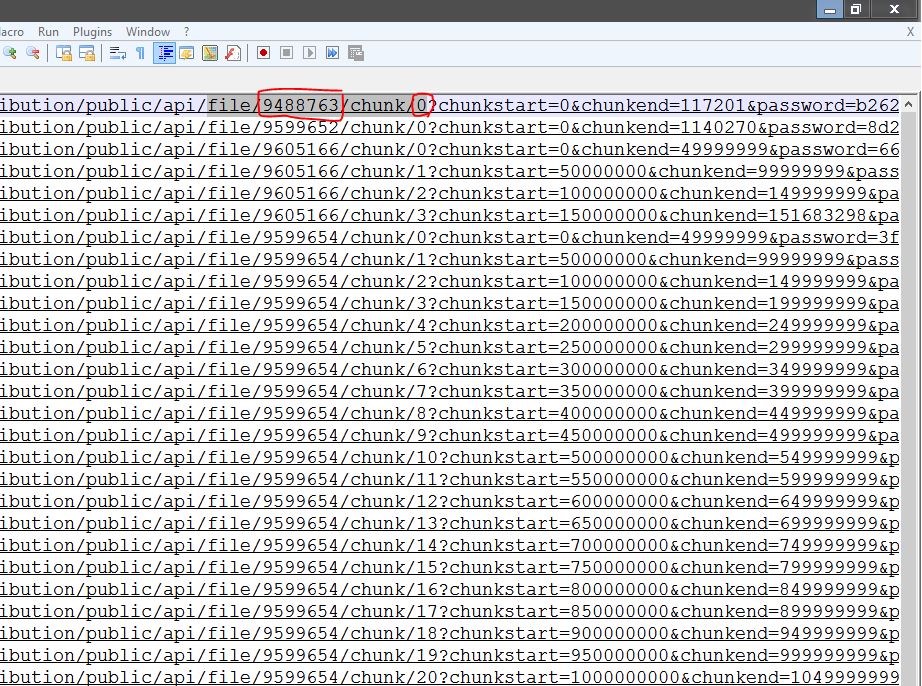This screenshot has width=922, height=686.
Task: Click the line with chunk/9 chunkstart=450000000
Action: pos(450,436)
